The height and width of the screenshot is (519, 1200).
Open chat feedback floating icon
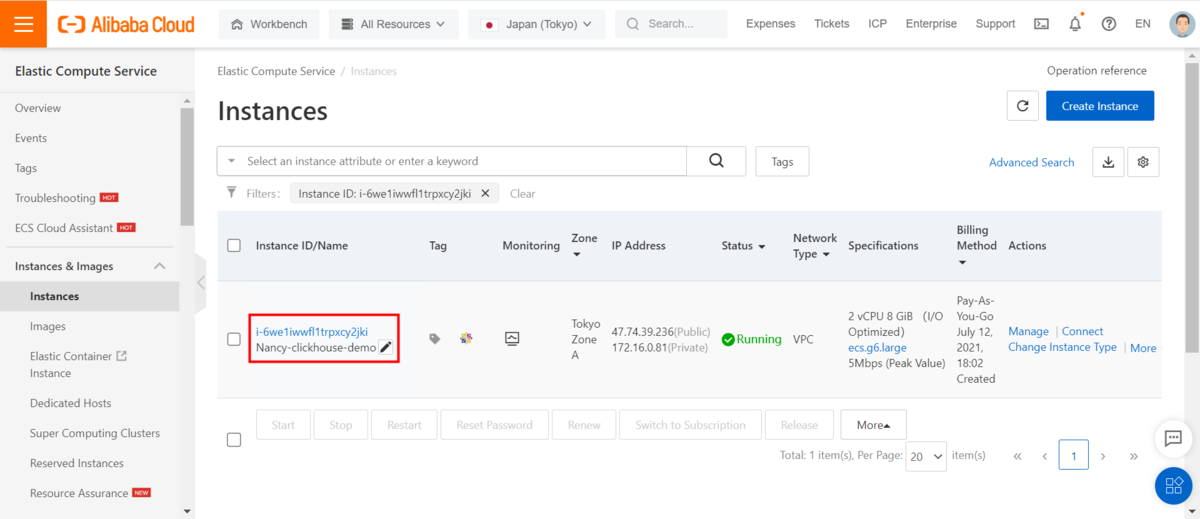[x=1173, y=439]
